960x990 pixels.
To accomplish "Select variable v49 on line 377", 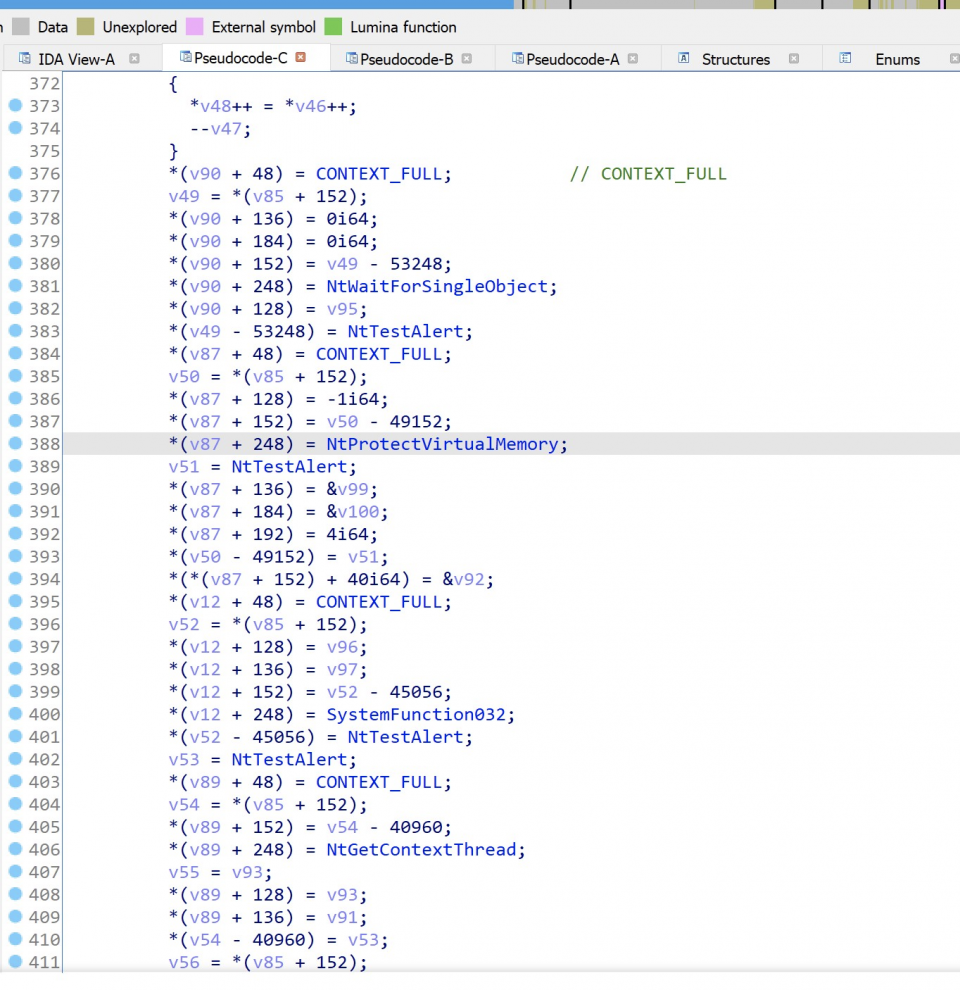I will coord(184,196).
